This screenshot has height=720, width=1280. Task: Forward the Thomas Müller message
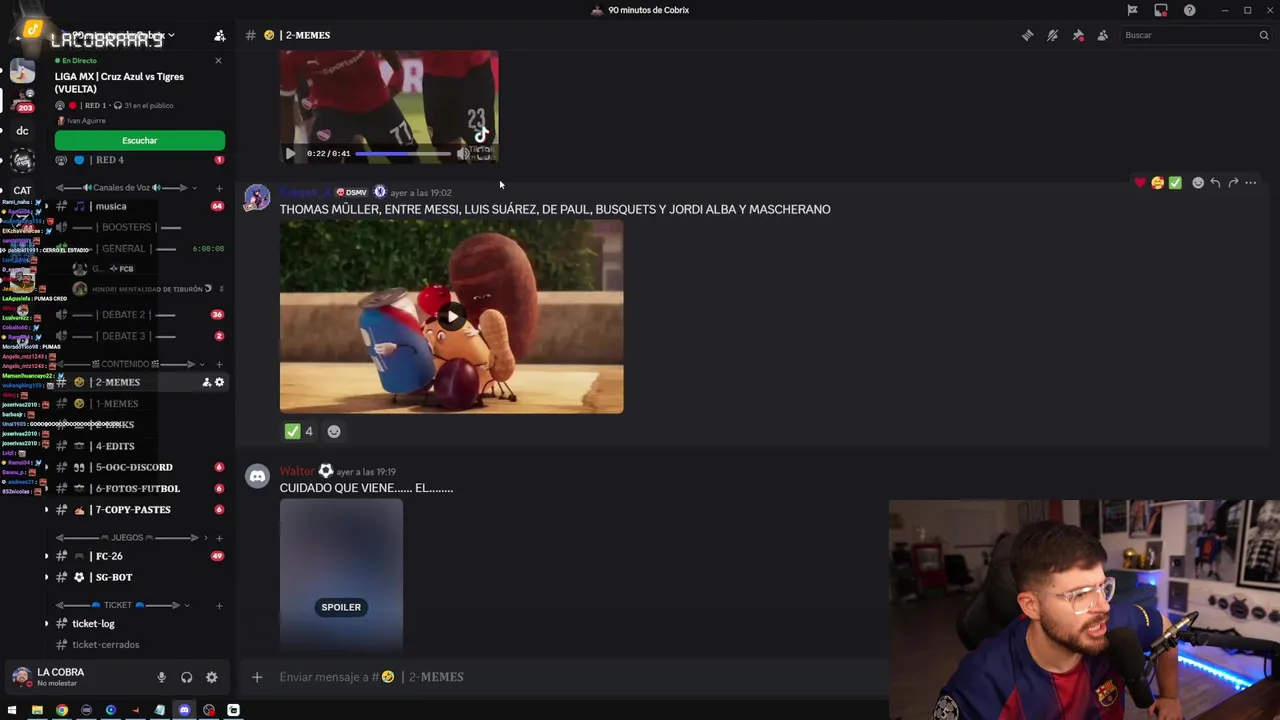[1233, 183]
